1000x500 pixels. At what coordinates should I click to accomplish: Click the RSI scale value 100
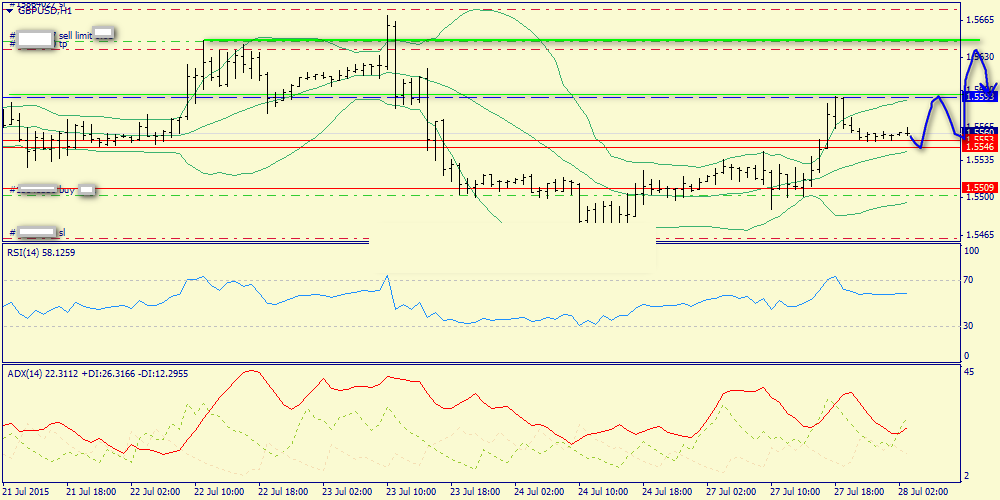coord(973,251)
